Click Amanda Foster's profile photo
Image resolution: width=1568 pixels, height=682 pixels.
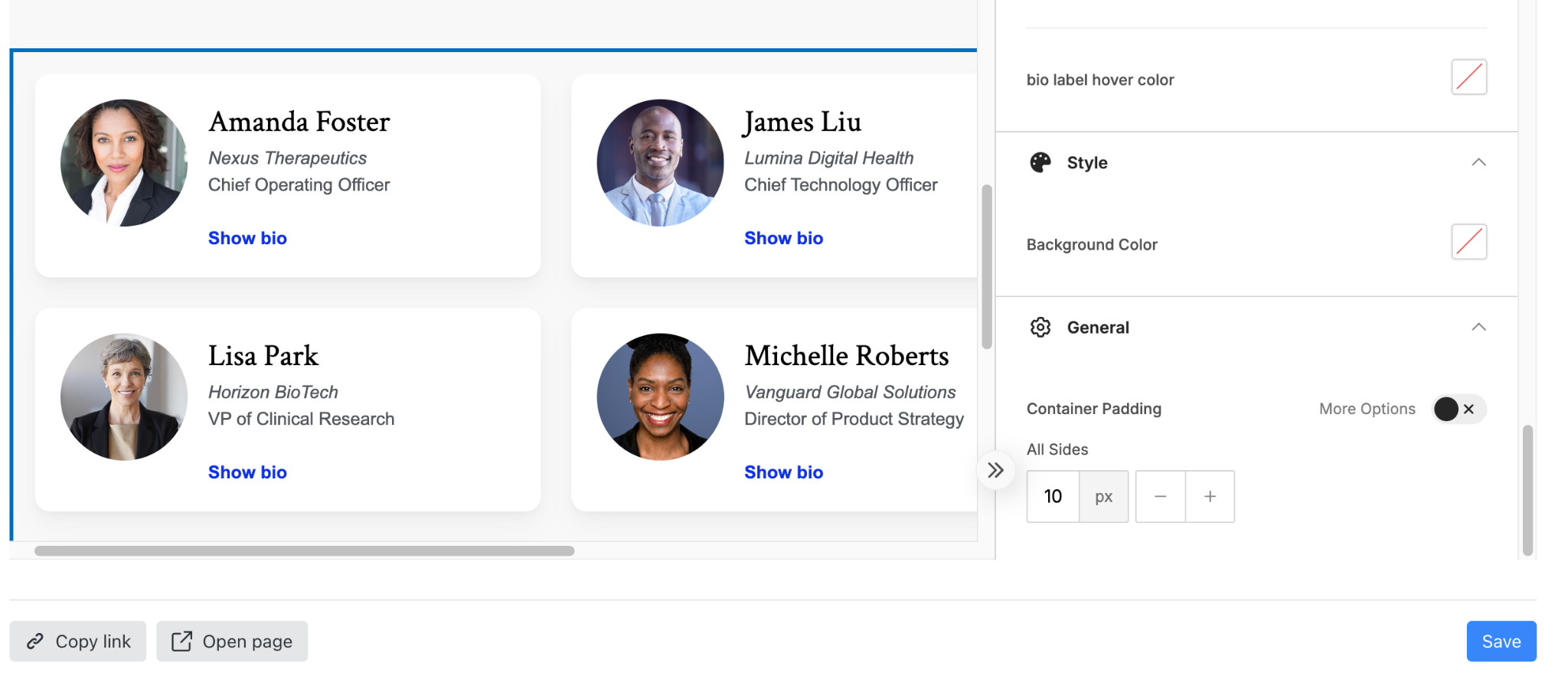pos(124,163)
